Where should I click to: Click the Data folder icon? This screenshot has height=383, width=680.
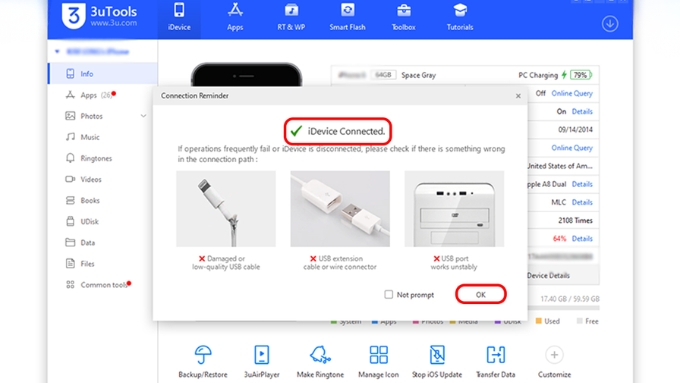pyautogui.click(x=70, y=242)
